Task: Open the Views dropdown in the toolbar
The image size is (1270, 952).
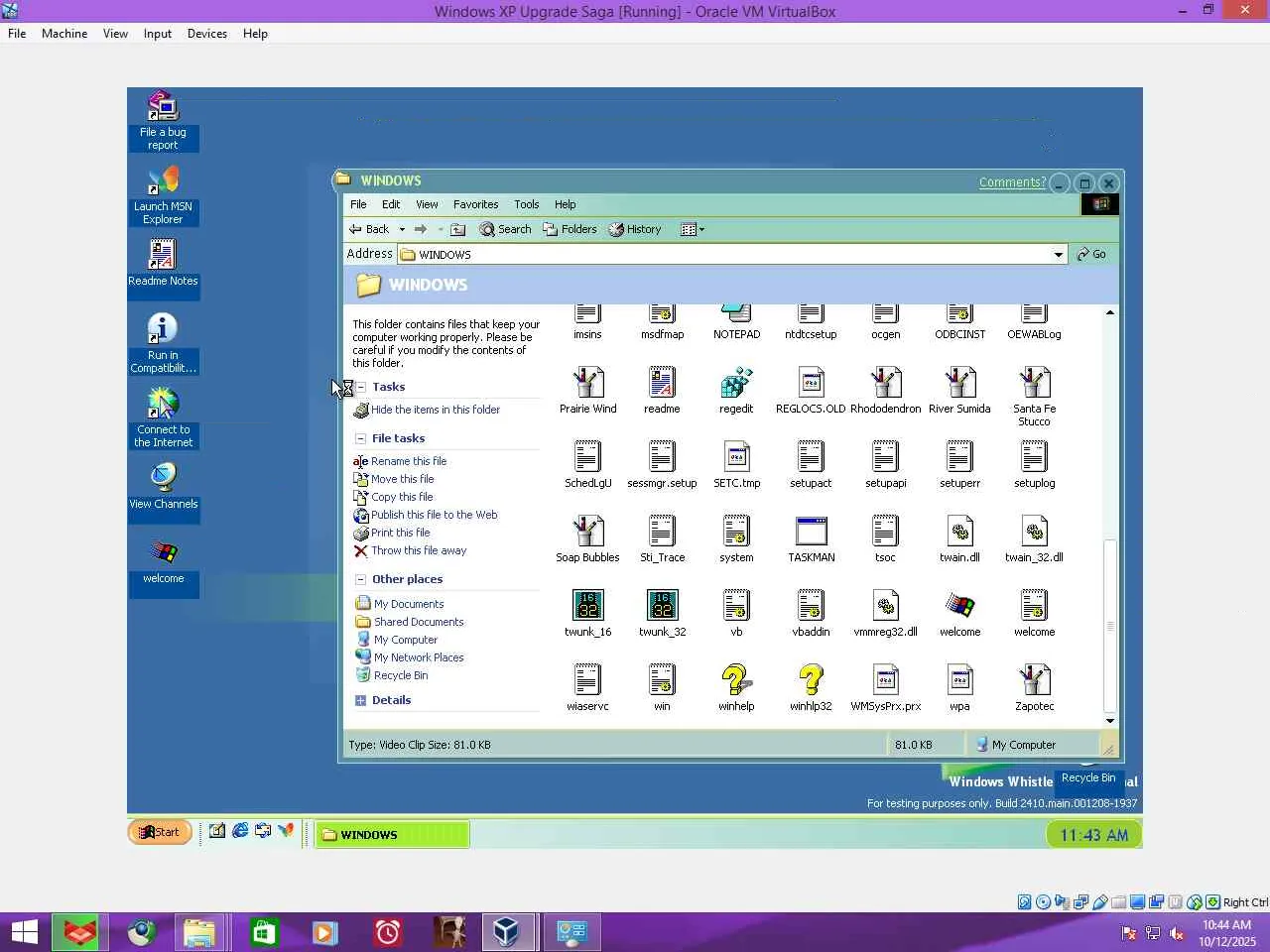Action: [x=693, y=229]
